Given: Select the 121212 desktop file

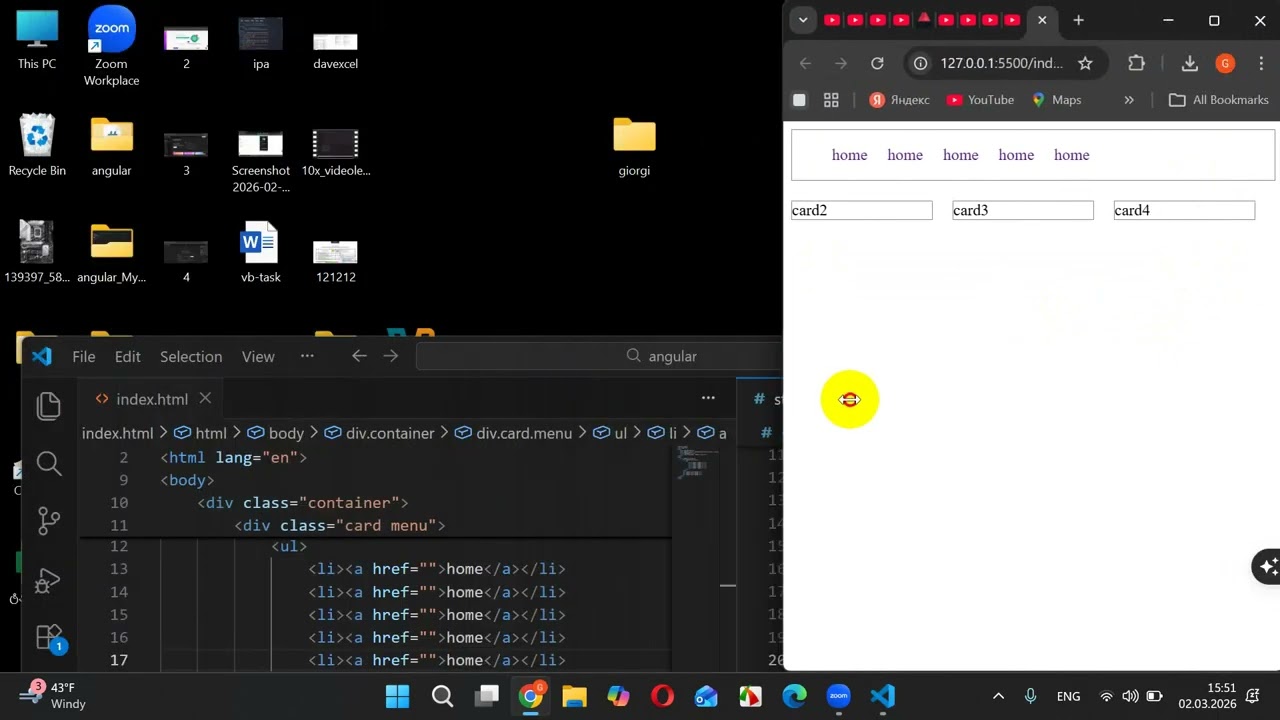Looking at the screenshot, I should [335, 258].
